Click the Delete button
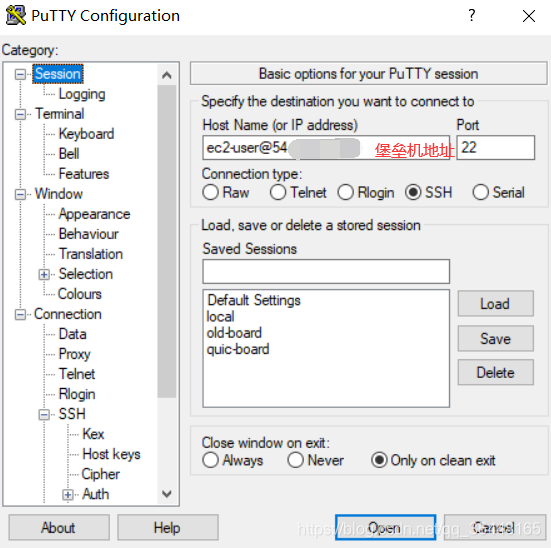This screenshot has height=548, width=551. pos(495,373)
